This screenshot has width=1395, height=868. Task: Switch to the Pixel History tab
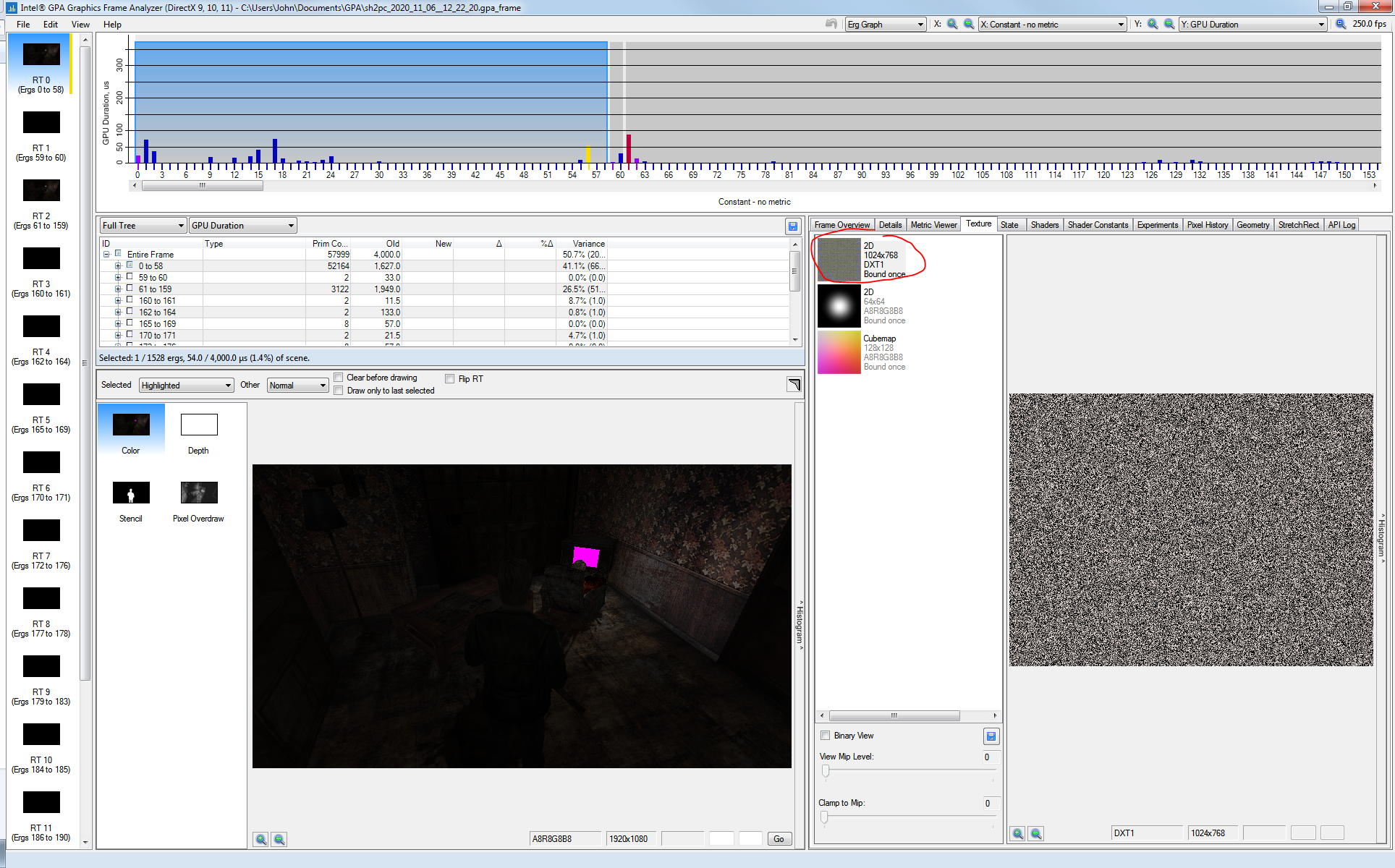[x=1207, y=225]
